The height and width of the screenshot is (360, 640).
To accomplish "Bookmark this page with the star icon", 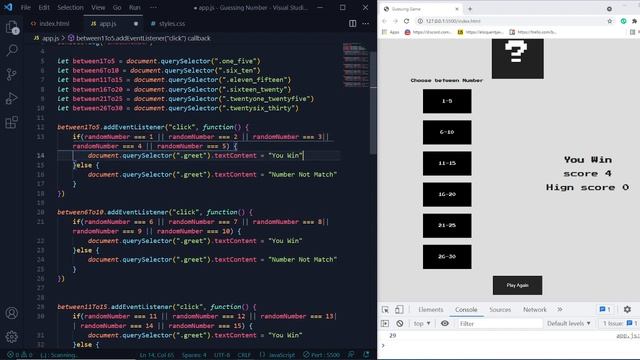I will pyautogui.click(x=609, y=21).
